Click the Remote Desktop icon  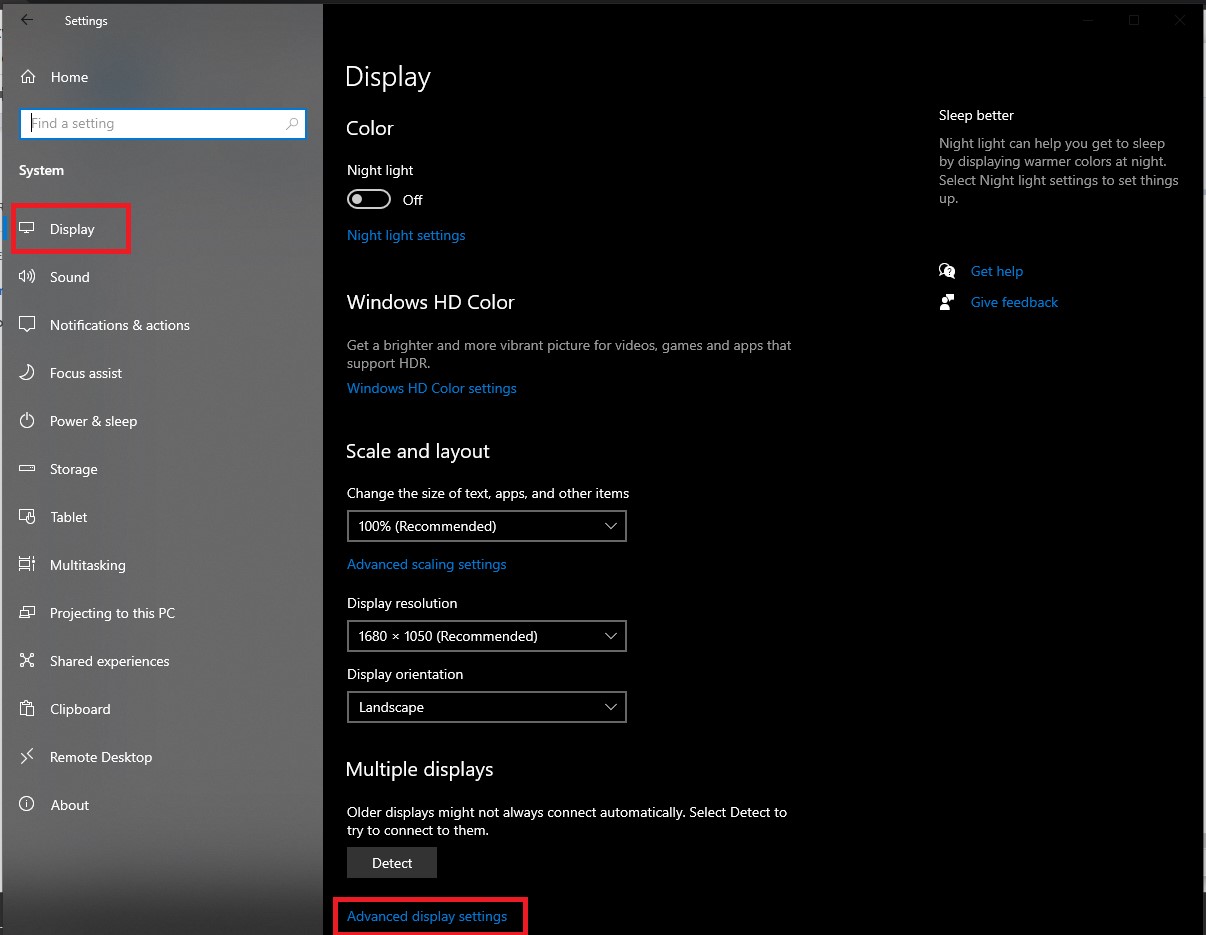tap(28, 757)
